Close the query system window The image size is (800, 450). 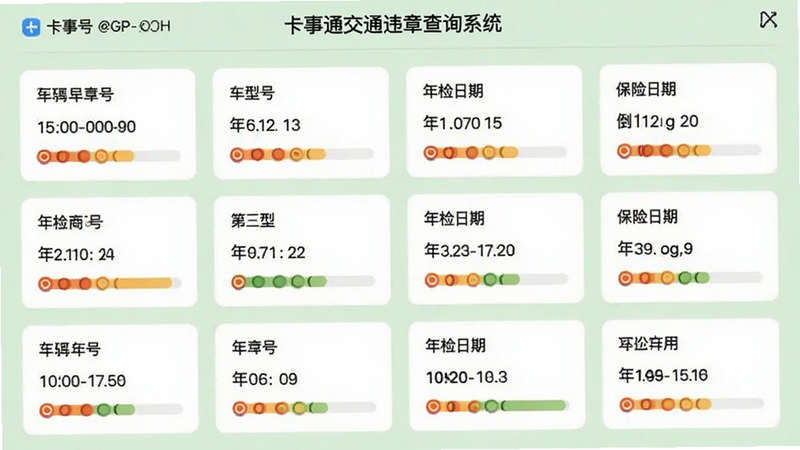(768, 20)
